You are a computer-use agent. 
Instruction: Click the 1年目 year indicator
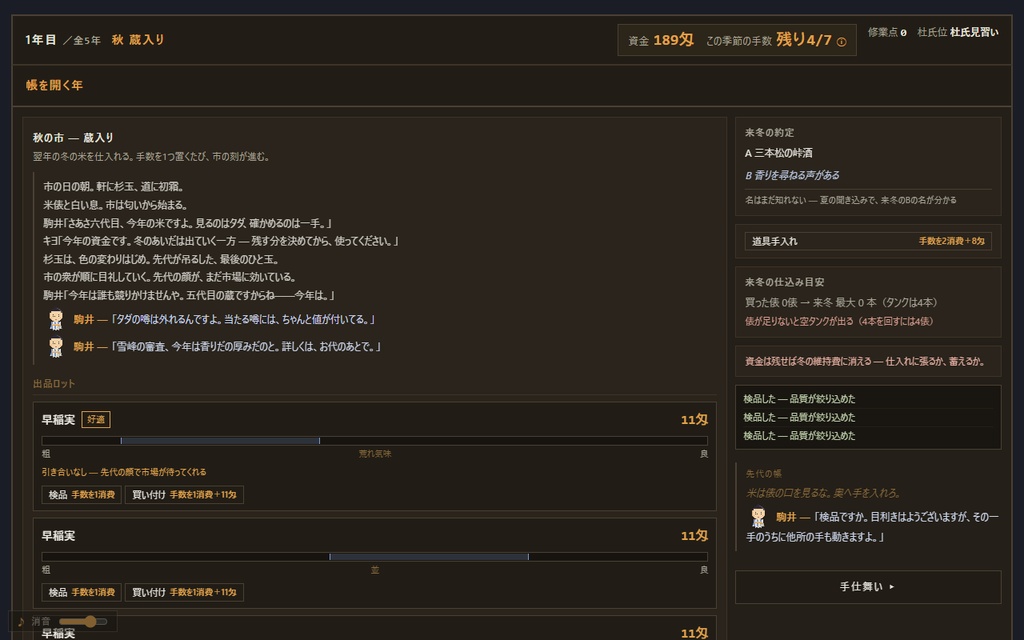[40, 40]
